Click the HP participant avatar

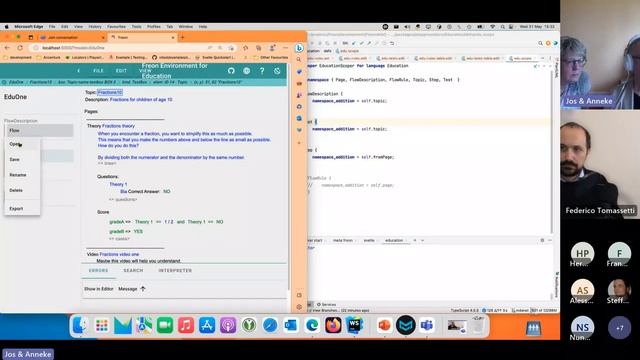click(x=582, y=253)
